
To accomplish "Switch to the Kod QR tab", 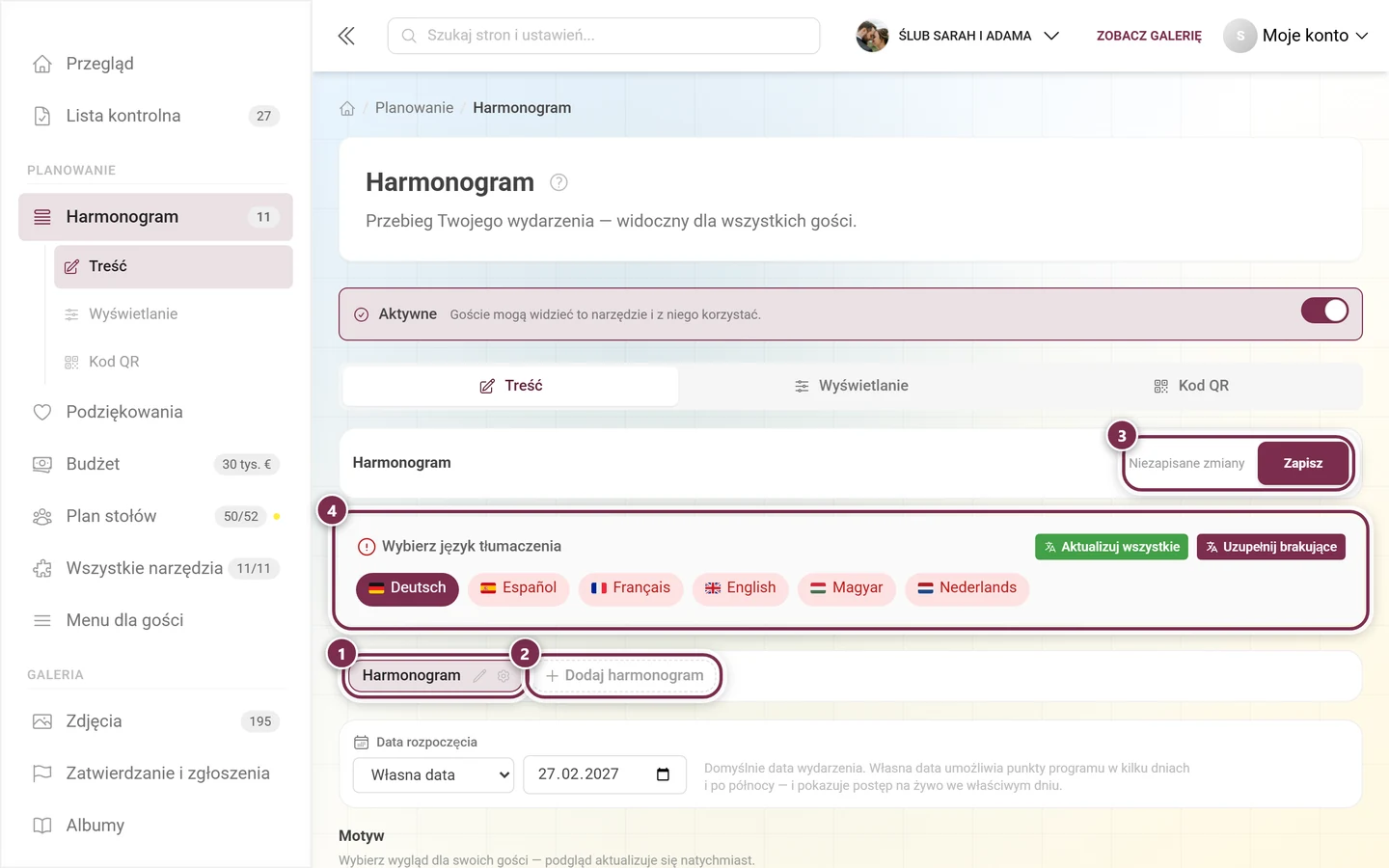I will coord(1191,386).
